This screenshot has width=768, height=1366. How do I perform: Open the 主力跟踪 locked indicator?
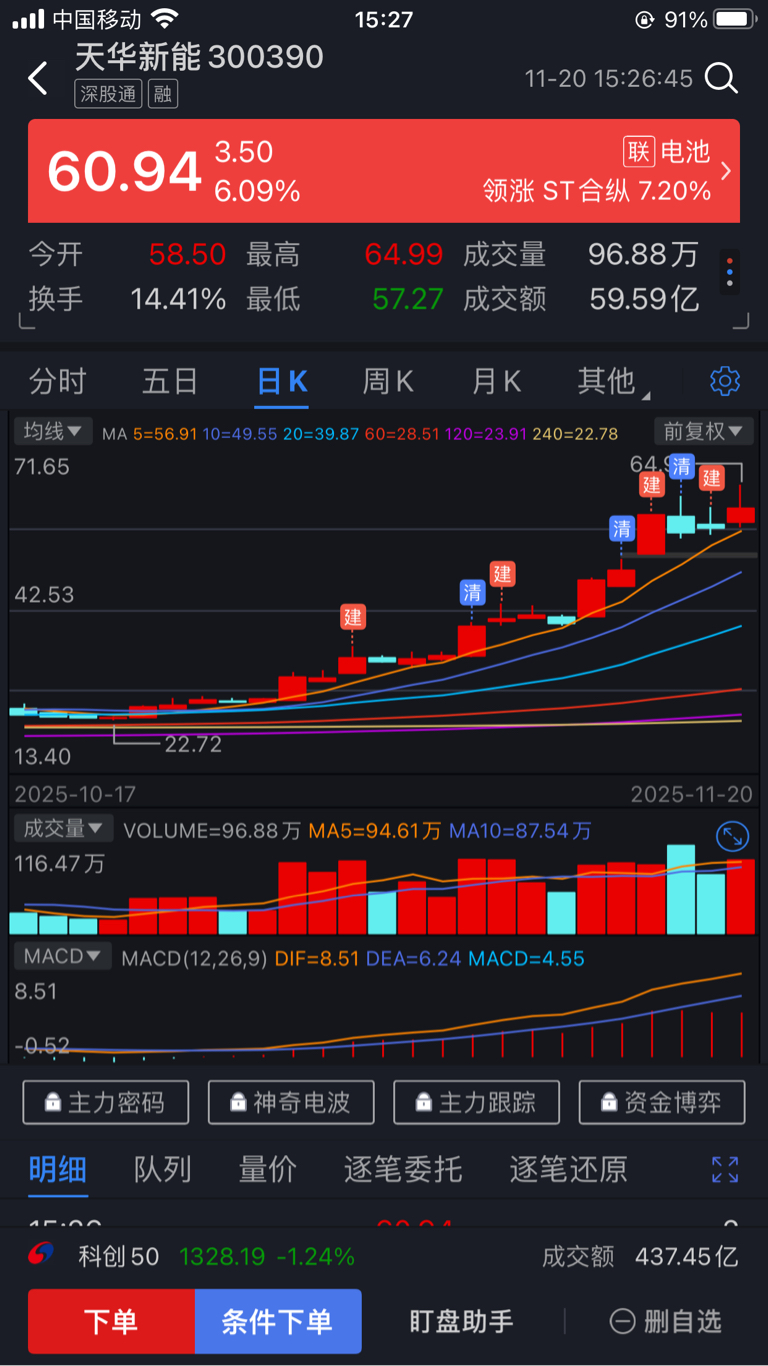pyautogui.click(x=477, y=1102)
